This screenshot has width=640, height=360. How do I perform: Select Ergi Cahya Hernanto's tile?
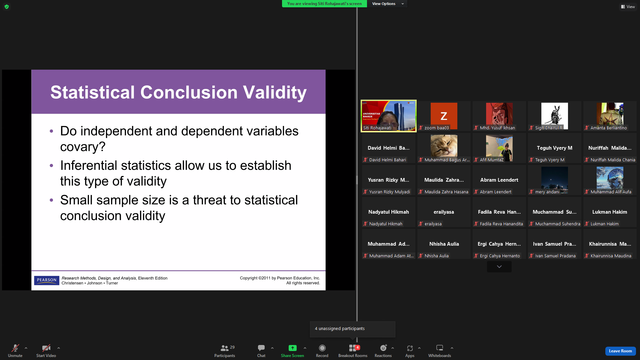coord(499,244)
